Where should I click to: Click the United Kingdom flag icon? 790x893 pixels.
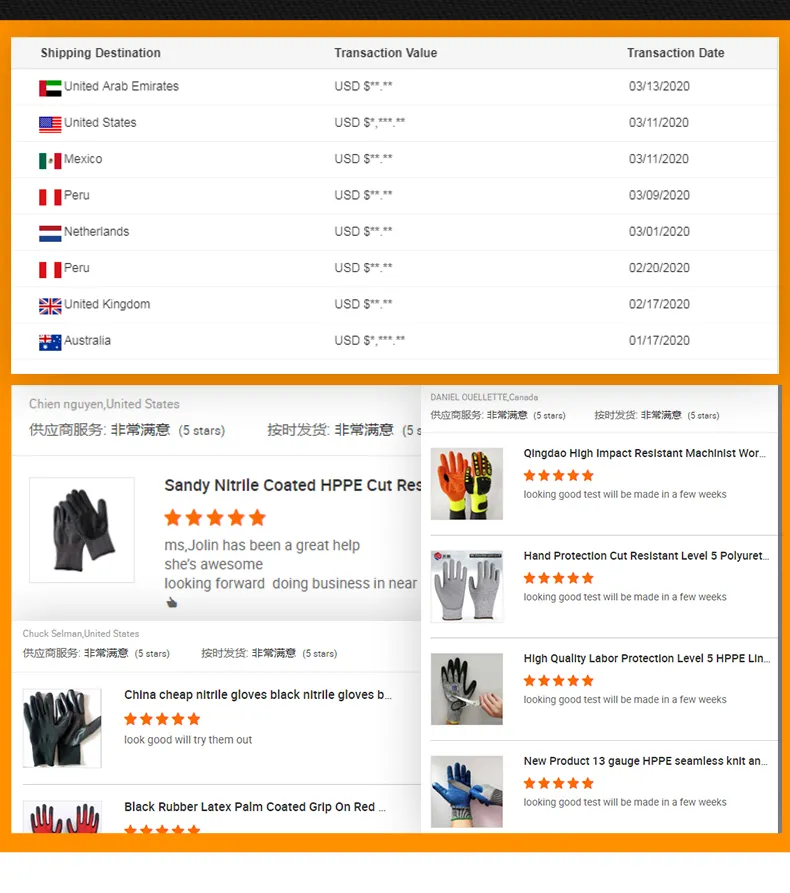pos(50,306)
